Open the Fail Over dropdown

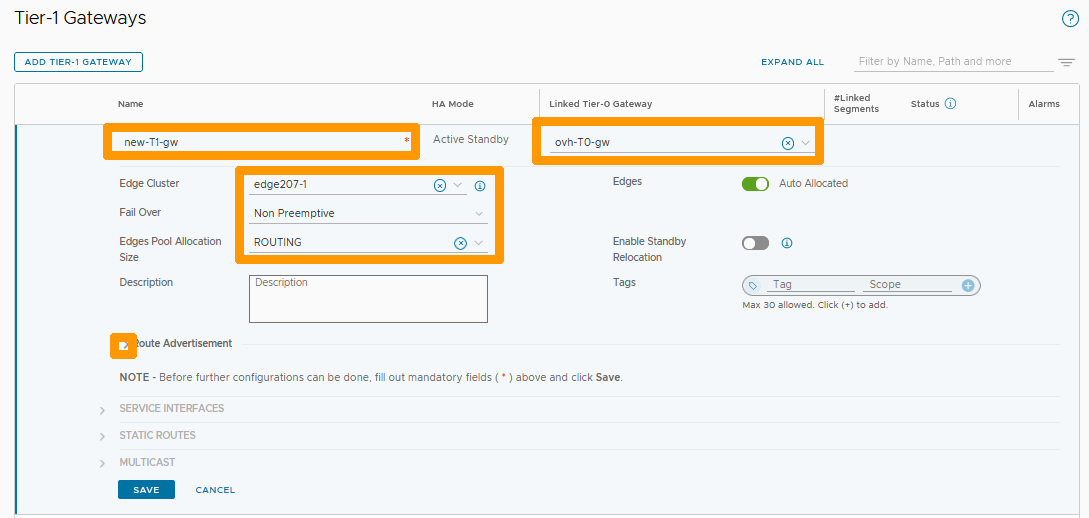coord(479,214)
